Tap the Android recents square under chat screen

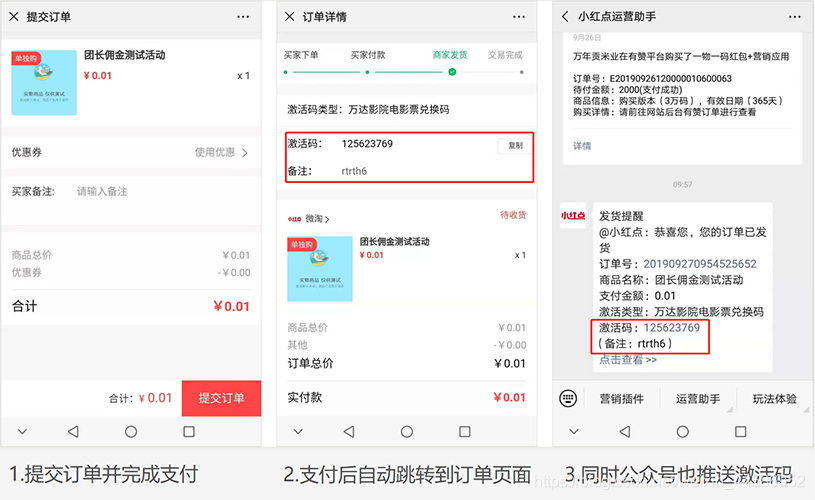point(741,431)
